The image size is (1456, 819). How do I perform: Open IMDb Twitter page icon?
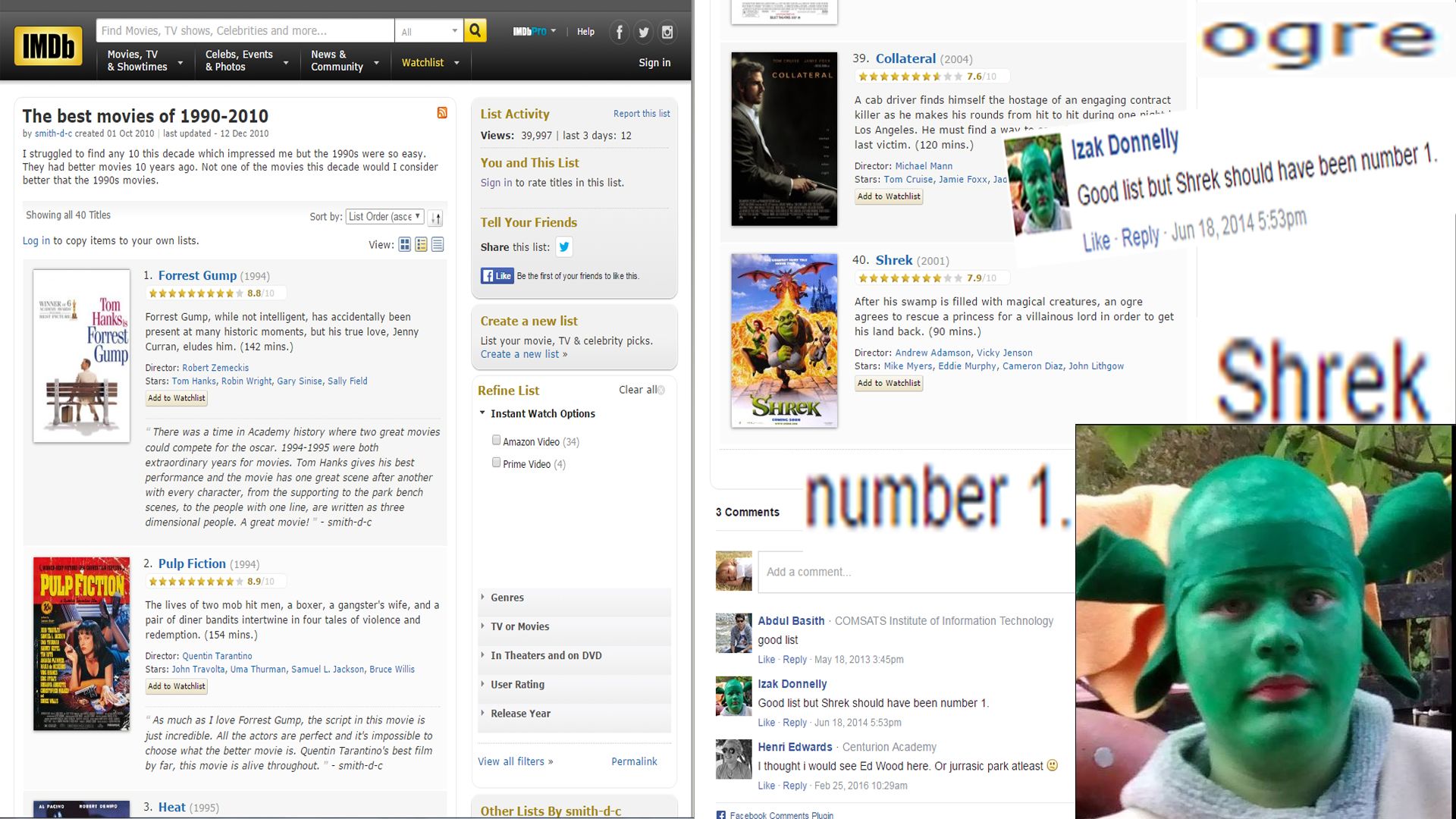[x=643, y=32]
